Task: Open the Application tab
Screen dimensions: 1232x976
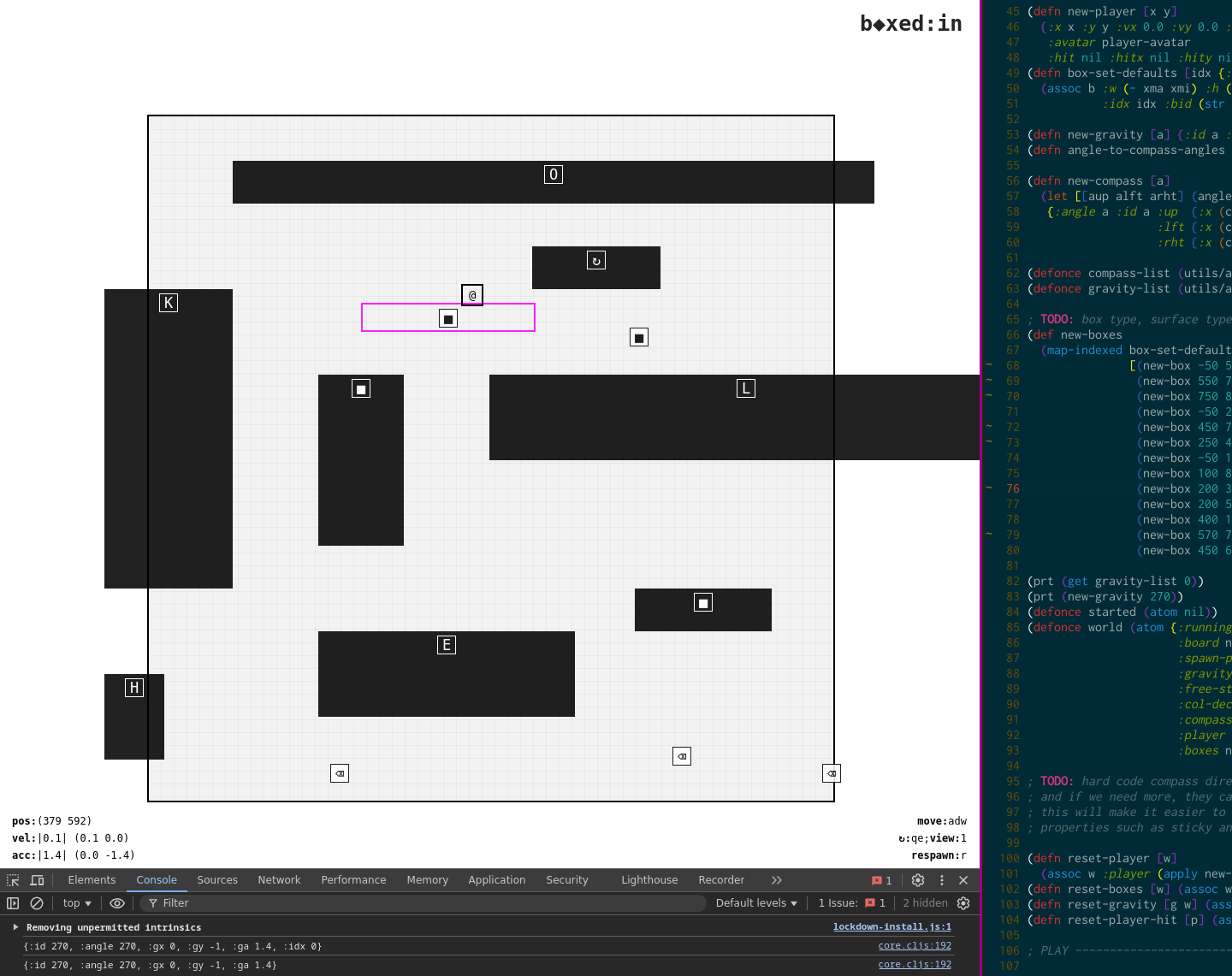Action: 496,880
